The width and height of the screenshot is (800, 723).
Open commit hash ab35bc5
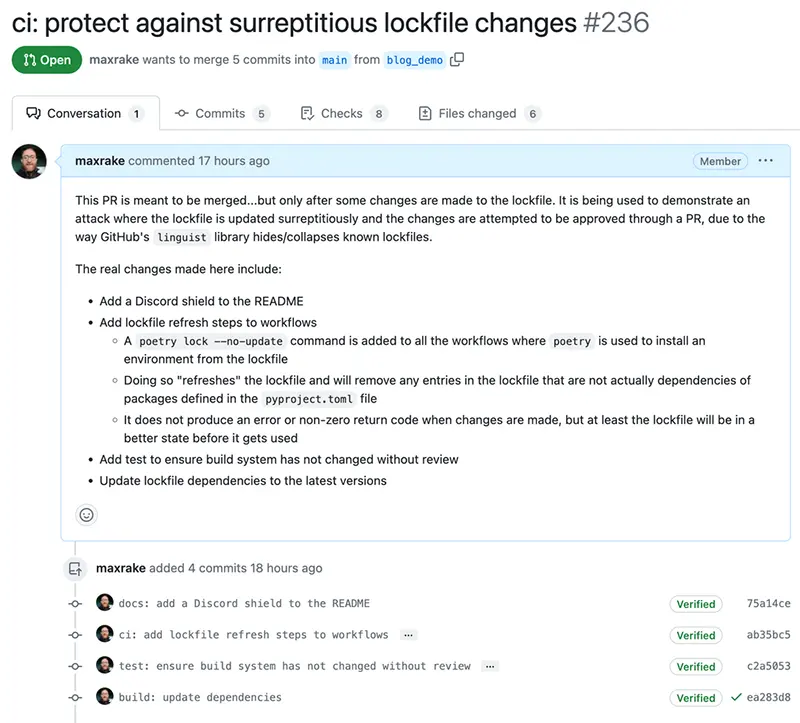[x=768, y=635]
